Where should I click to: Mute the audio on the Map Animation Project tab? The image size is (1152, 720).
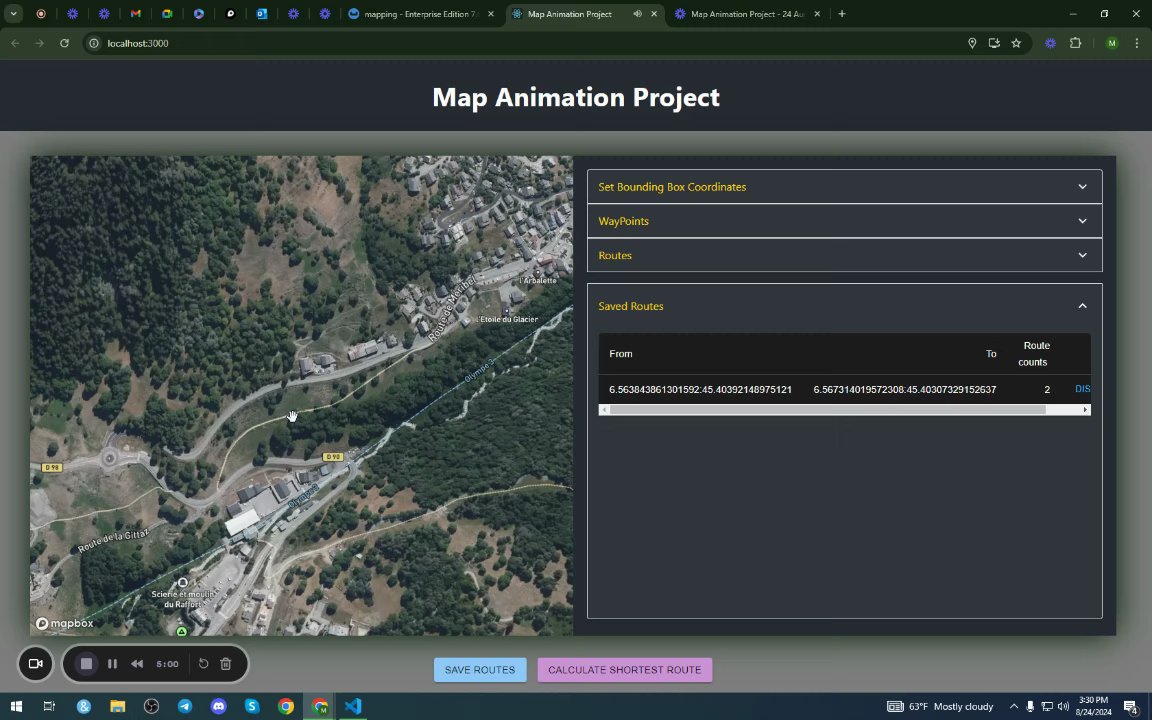click(637, 14)
